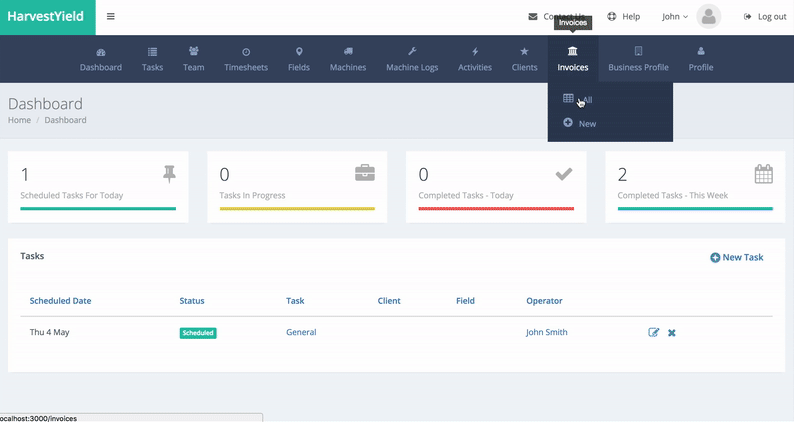Open the Business Profile tab

pyautogui.click(x=638, y=59)
